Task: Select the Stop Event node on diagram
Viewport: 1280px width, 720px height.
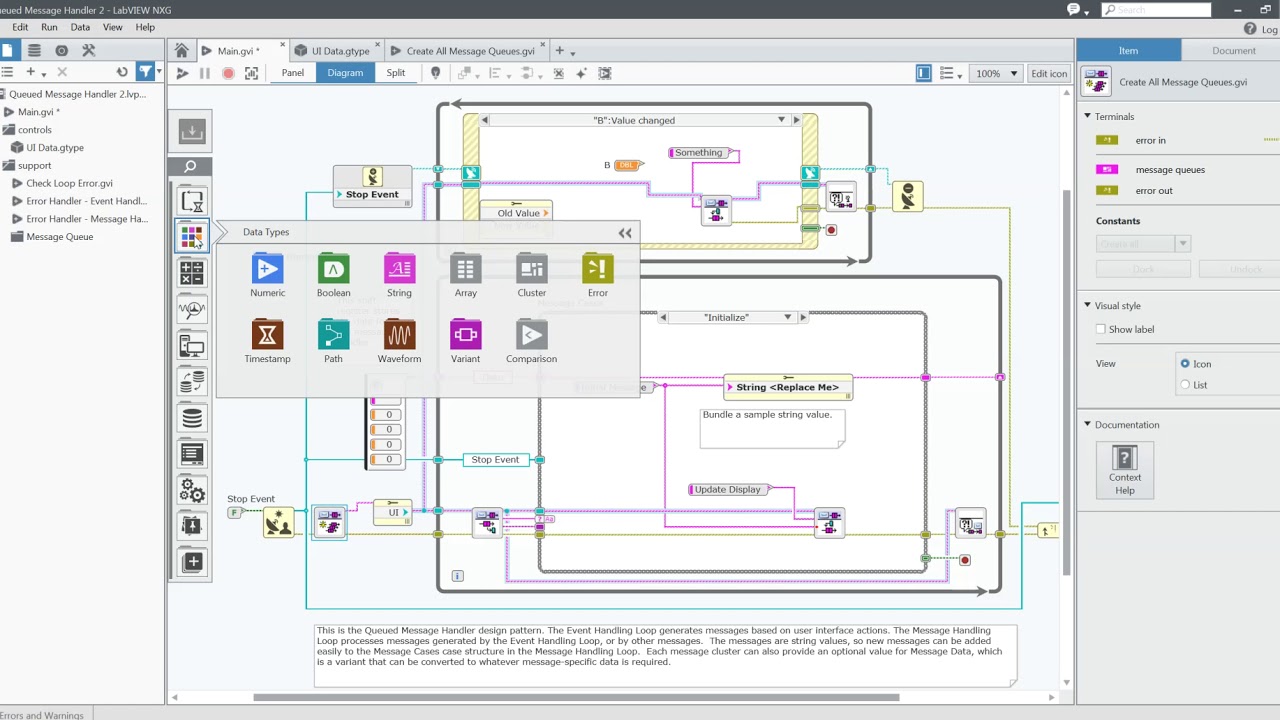Action: click(372, 187)
